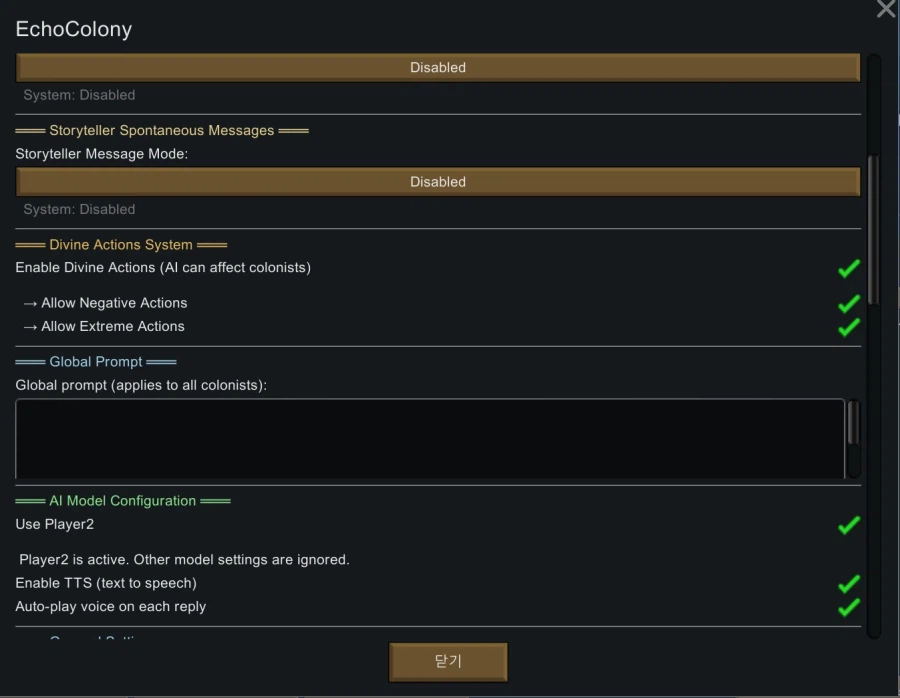Select the Global Prompt section header
Image resolution: width=900 pixels, height=698 pixels.
(96, 362)
